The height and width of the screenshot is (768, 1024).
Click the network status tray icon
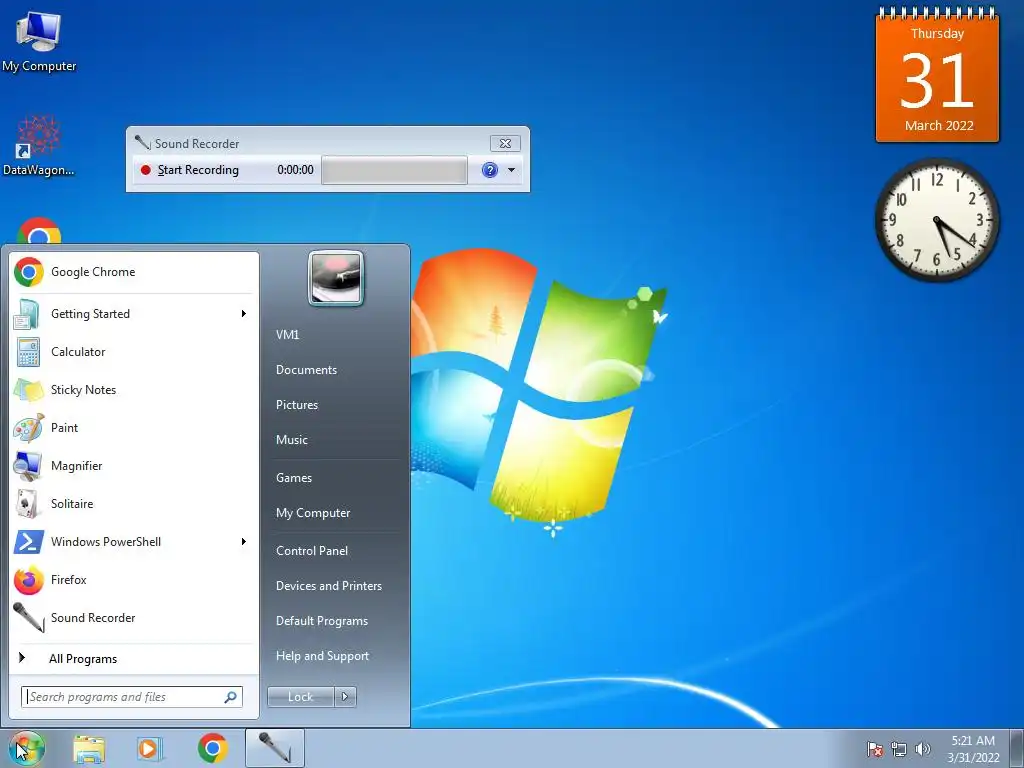(x=899, y=749)
